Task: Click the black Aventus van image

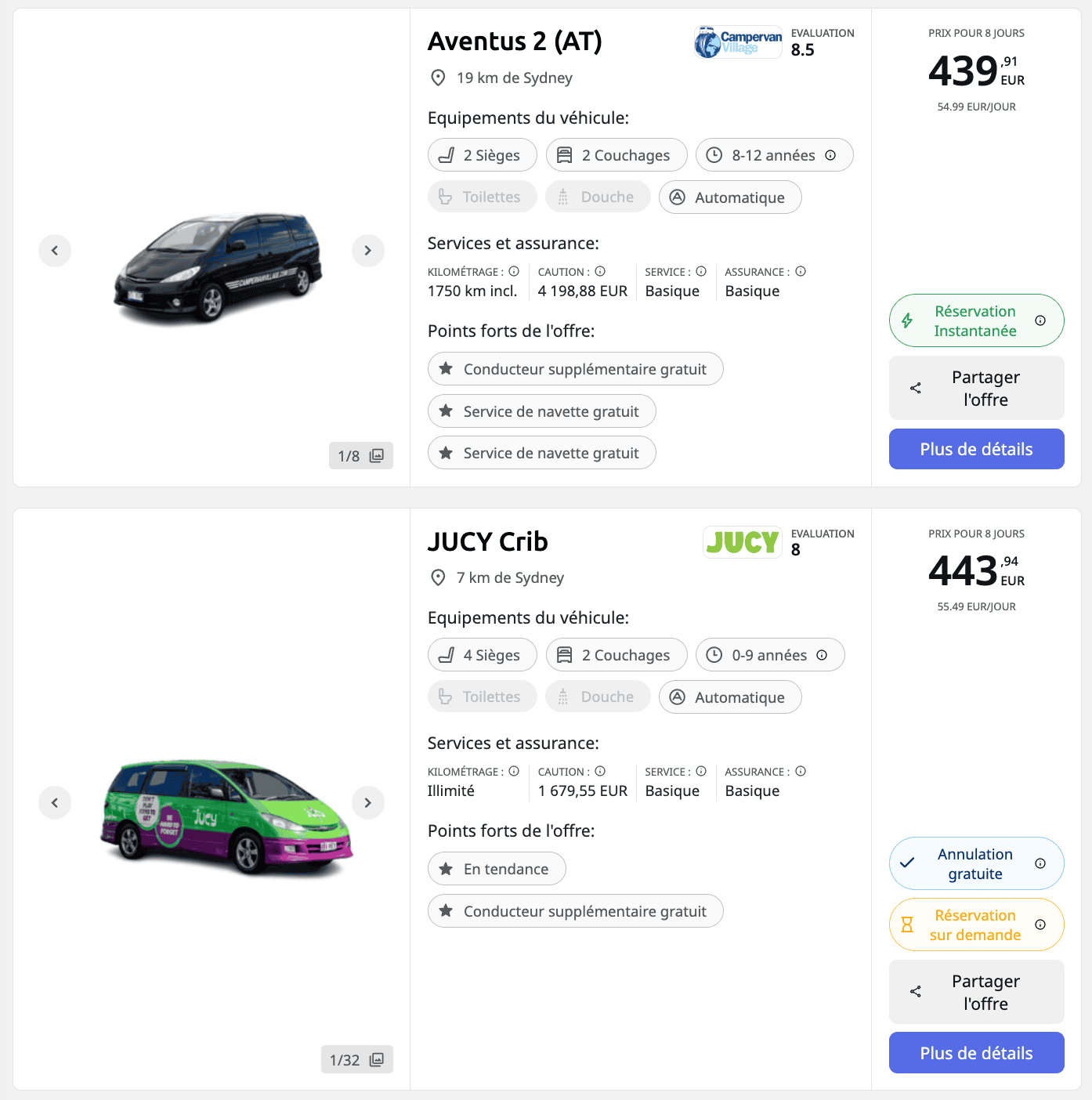Action: [218, 266]
